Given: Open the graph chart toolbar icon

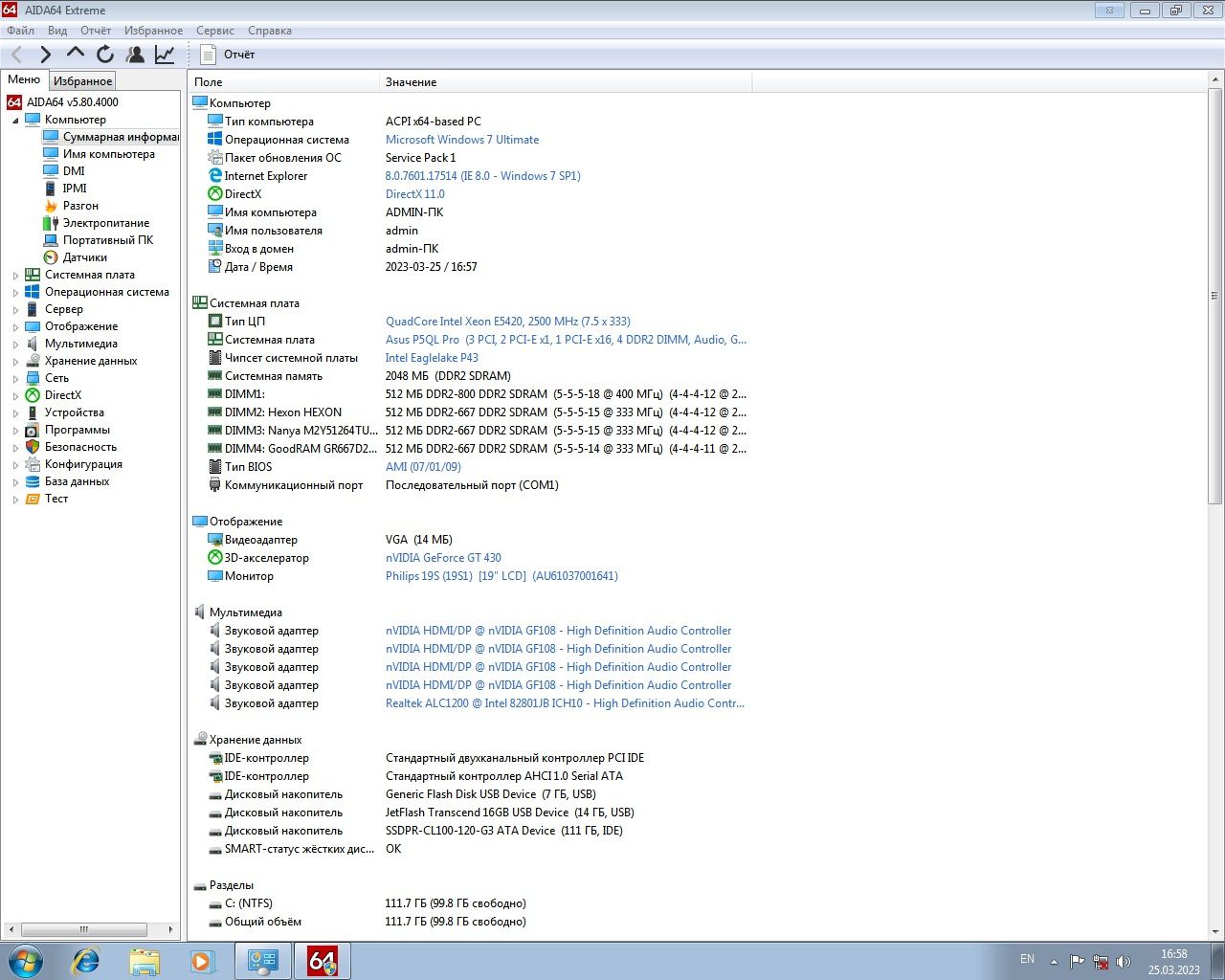Looking at the screenshot, I should (x=165, y=55).
